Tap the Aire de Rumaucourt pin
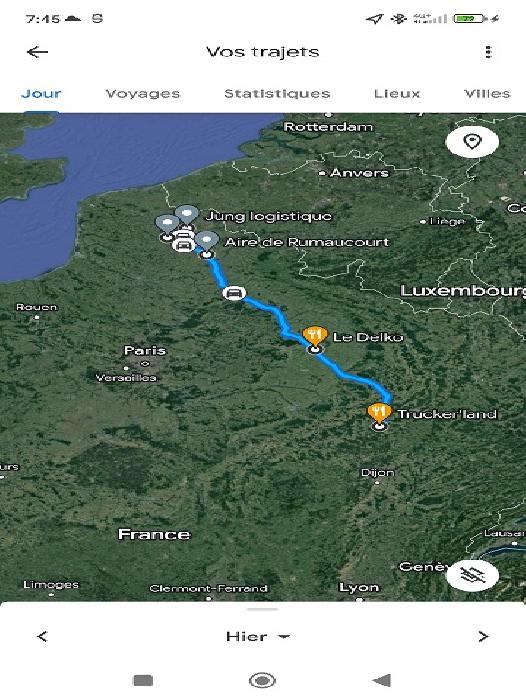This screenshot has width=526, height=700. click(207, 242)
